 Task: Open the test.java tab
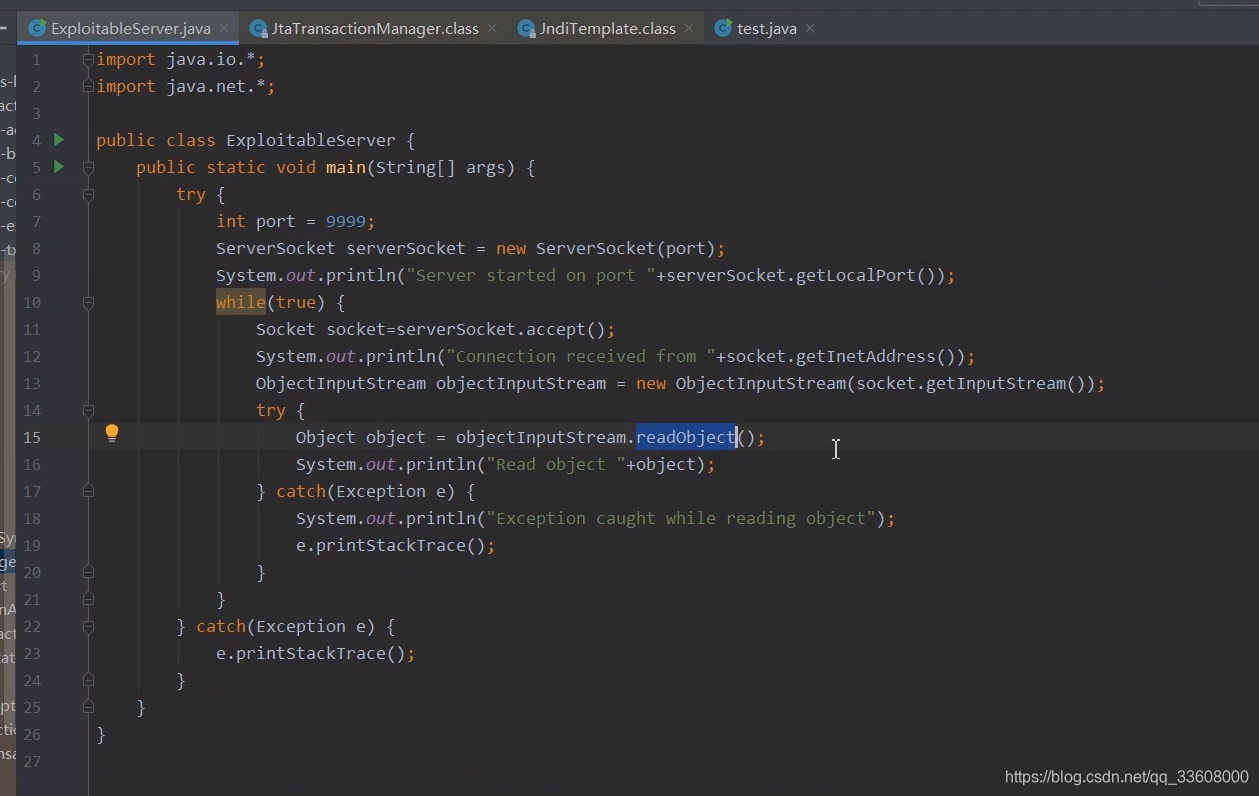(766, 28)
